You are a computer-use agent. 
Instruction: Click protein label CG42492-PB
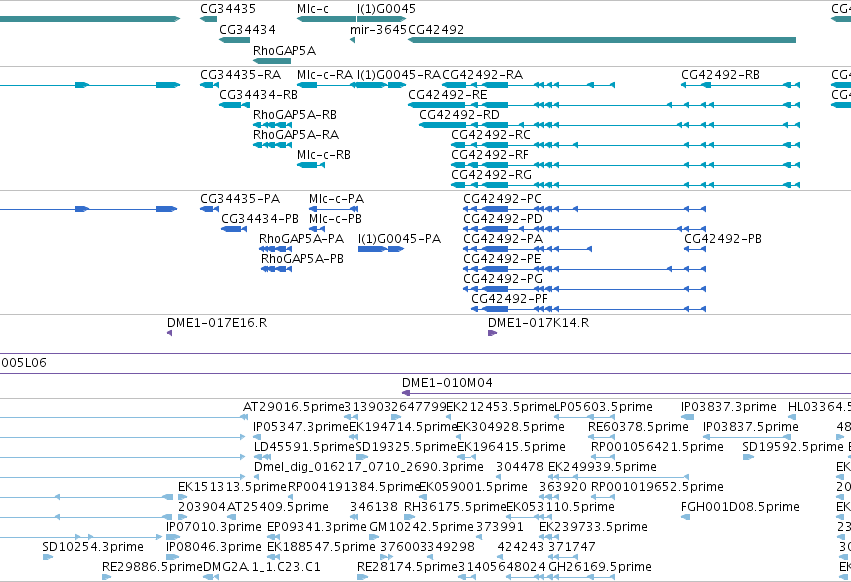(x=723, y=239)
